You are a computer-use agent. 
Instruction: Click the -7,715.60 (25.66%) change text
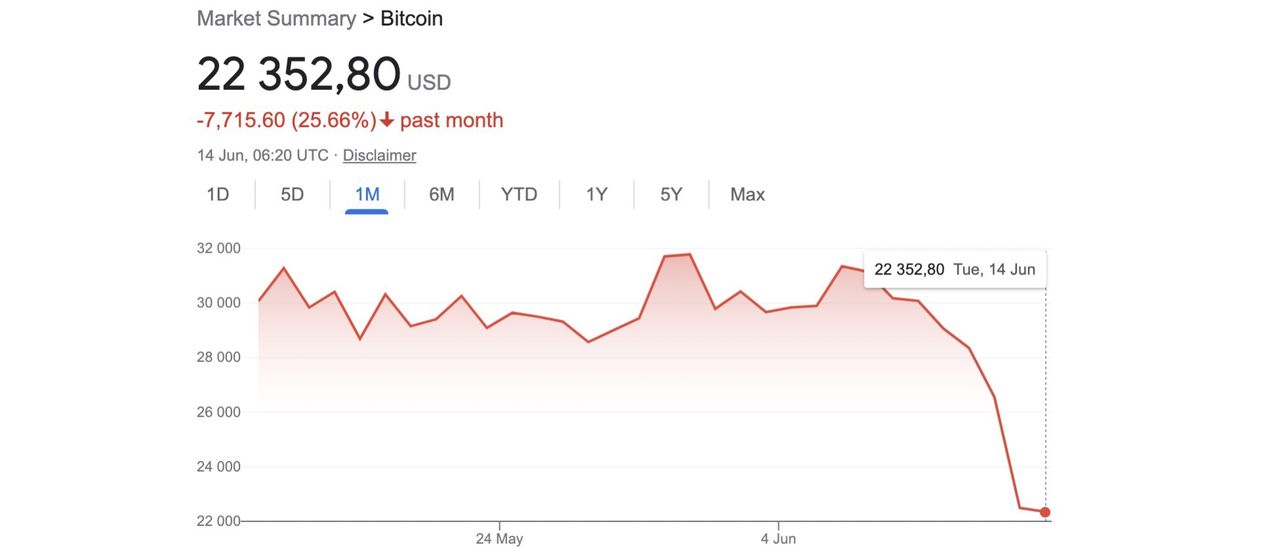tap(286, 121)
